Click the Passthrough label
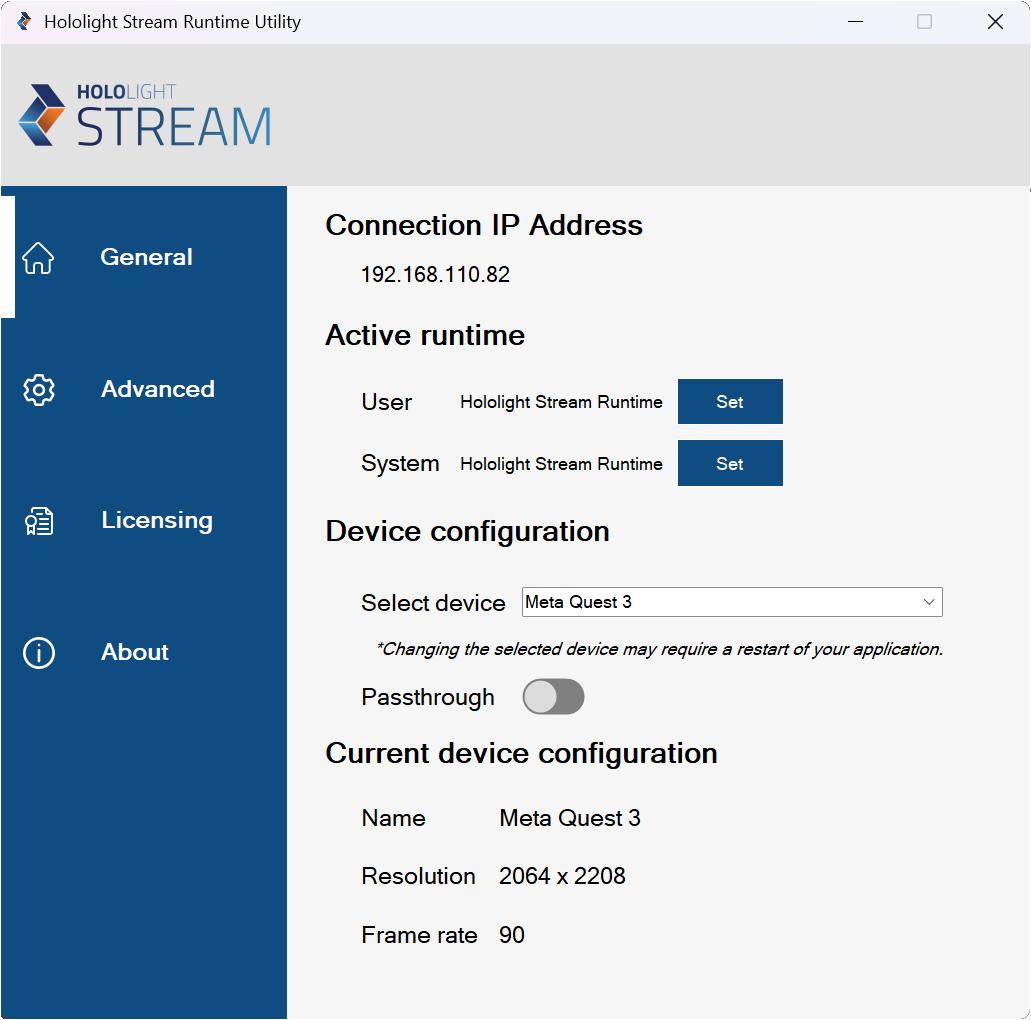This screenshot has width=1031, height=1020. [427, 698]
